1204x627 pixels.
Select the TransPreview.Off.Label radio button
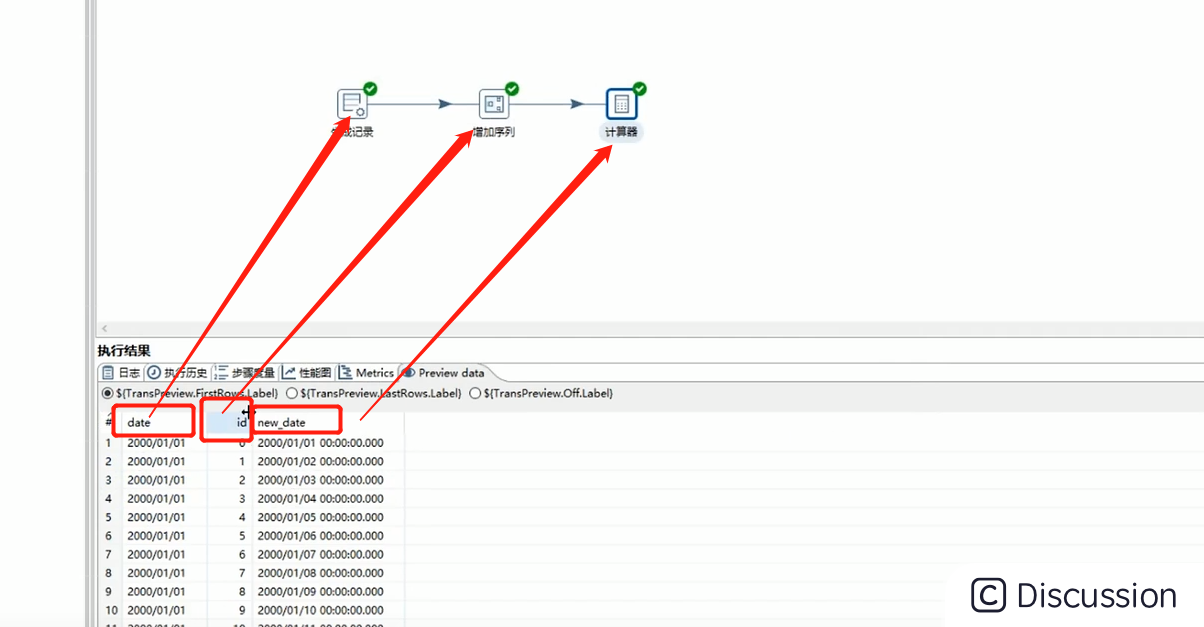pos(475,394)
